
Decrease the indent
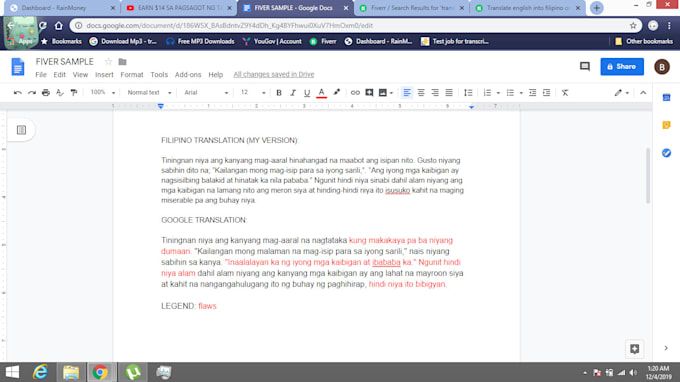click(533, 92)
